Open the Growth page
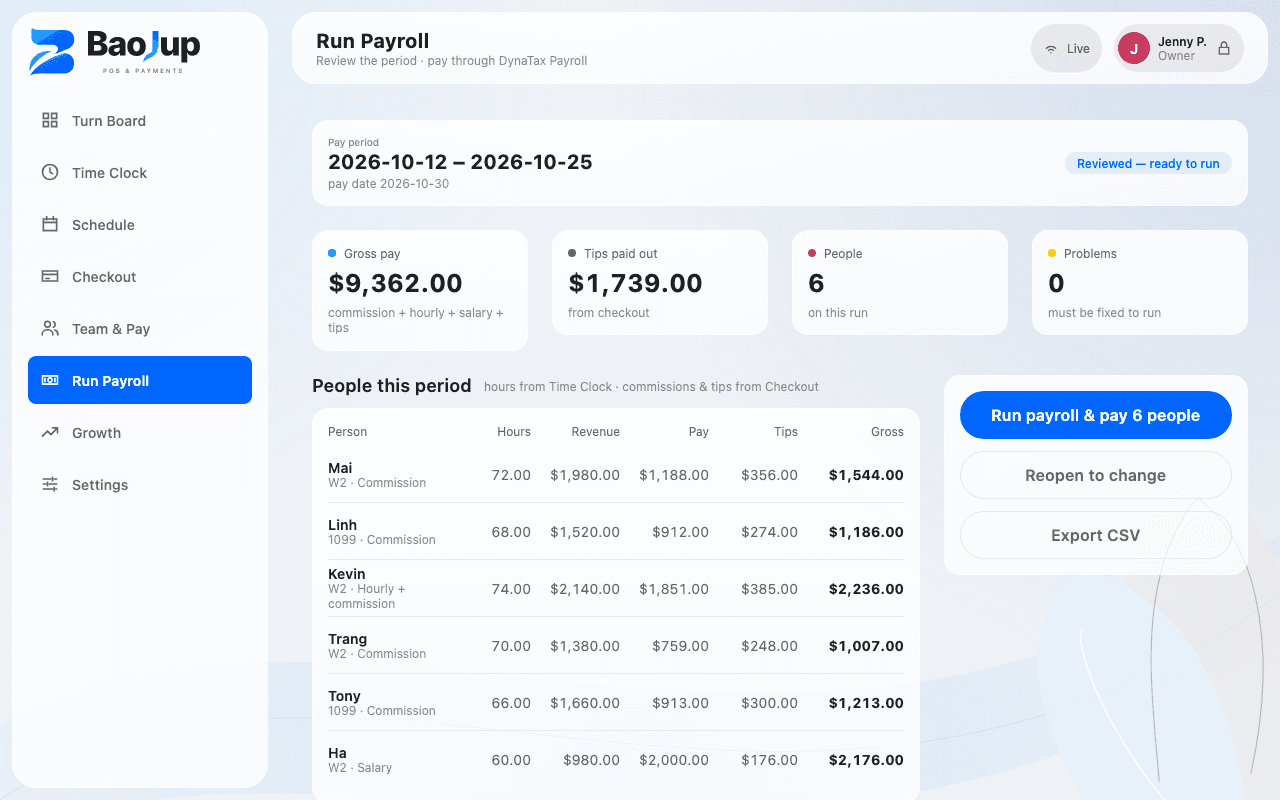This screenshot has width=1280, height=800. [140, 433]
